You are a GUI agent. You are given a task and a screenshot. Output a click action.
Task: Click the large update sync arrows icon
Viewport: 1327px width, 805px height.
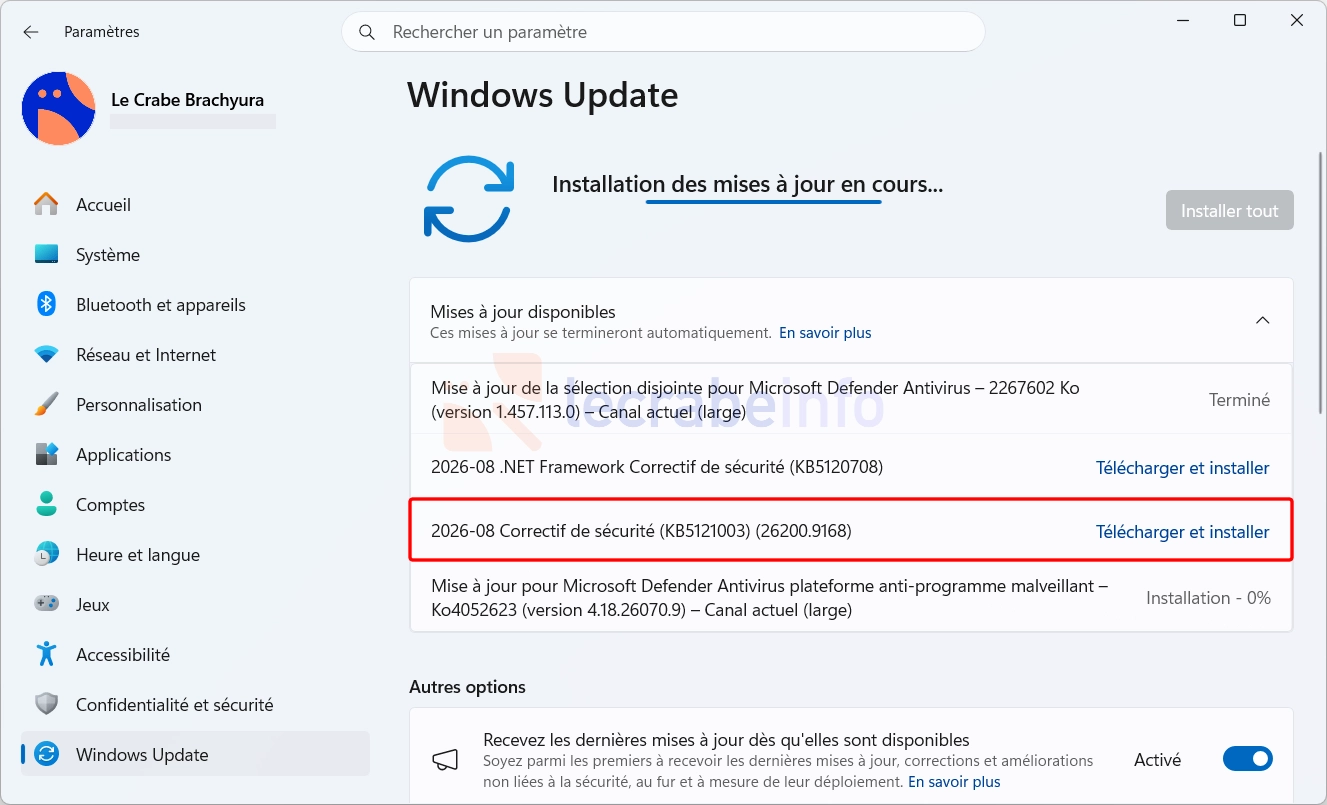[469, 198]
